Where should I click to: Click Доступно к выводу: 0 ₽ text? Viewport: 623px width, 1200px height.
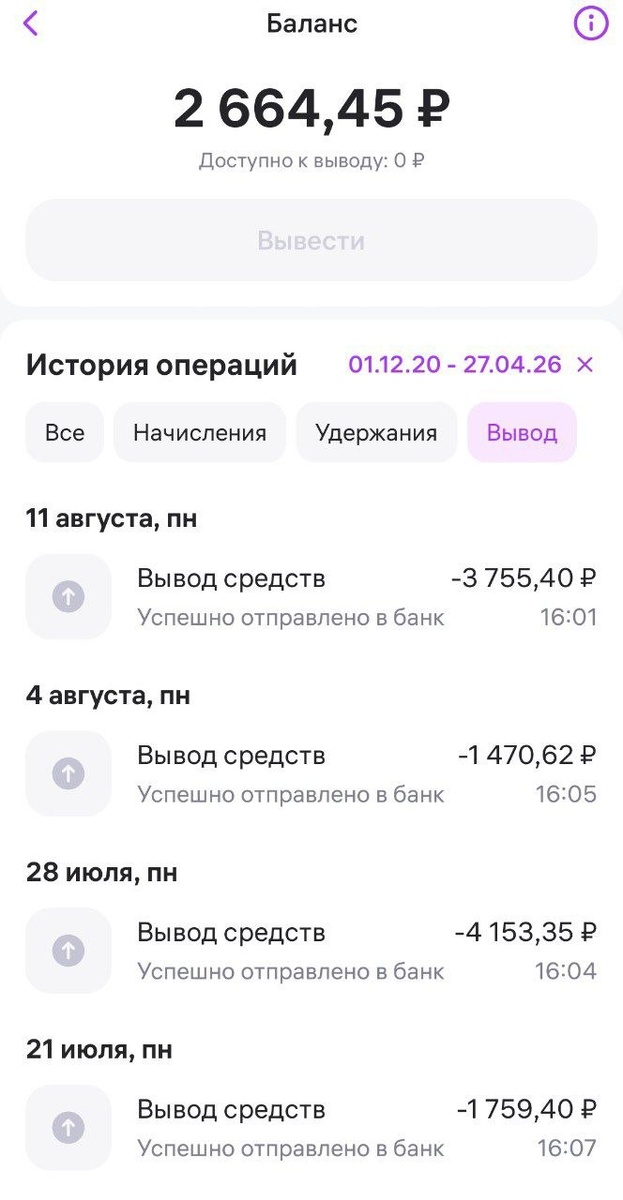coord(311,160)
